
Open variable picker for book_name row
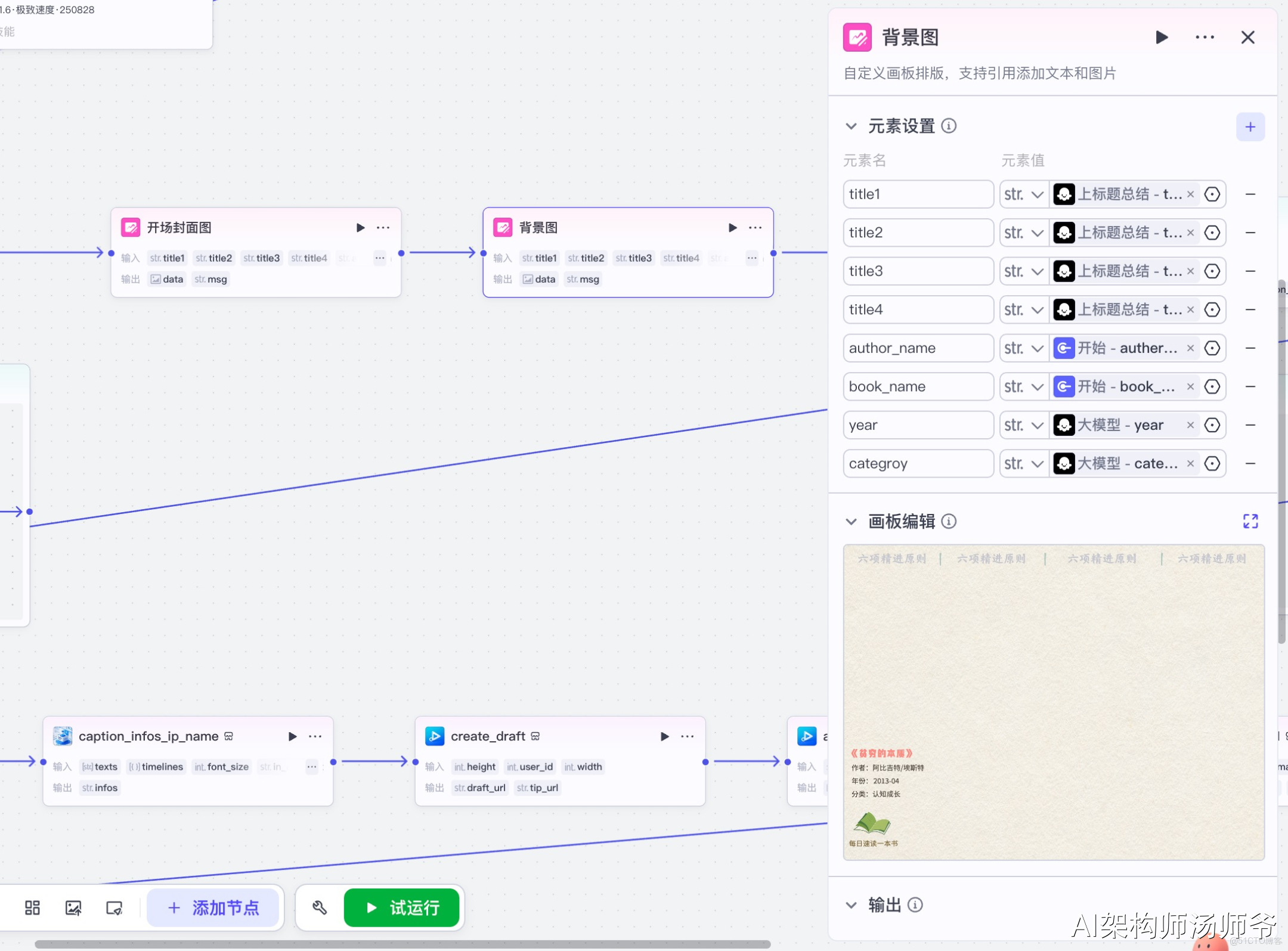point(1212,386)
